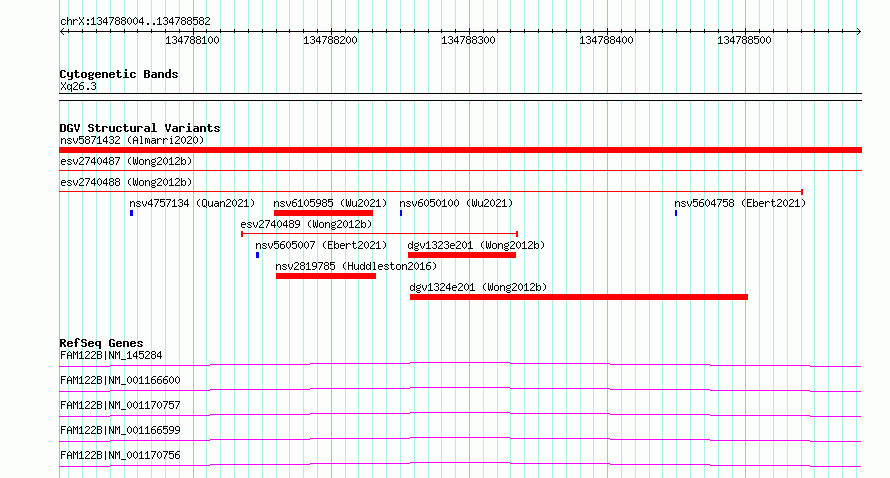Click ruler position 134788300
The height and width of the screenshot is (478, 890).
pyautogui.click(x=468, y=40)
